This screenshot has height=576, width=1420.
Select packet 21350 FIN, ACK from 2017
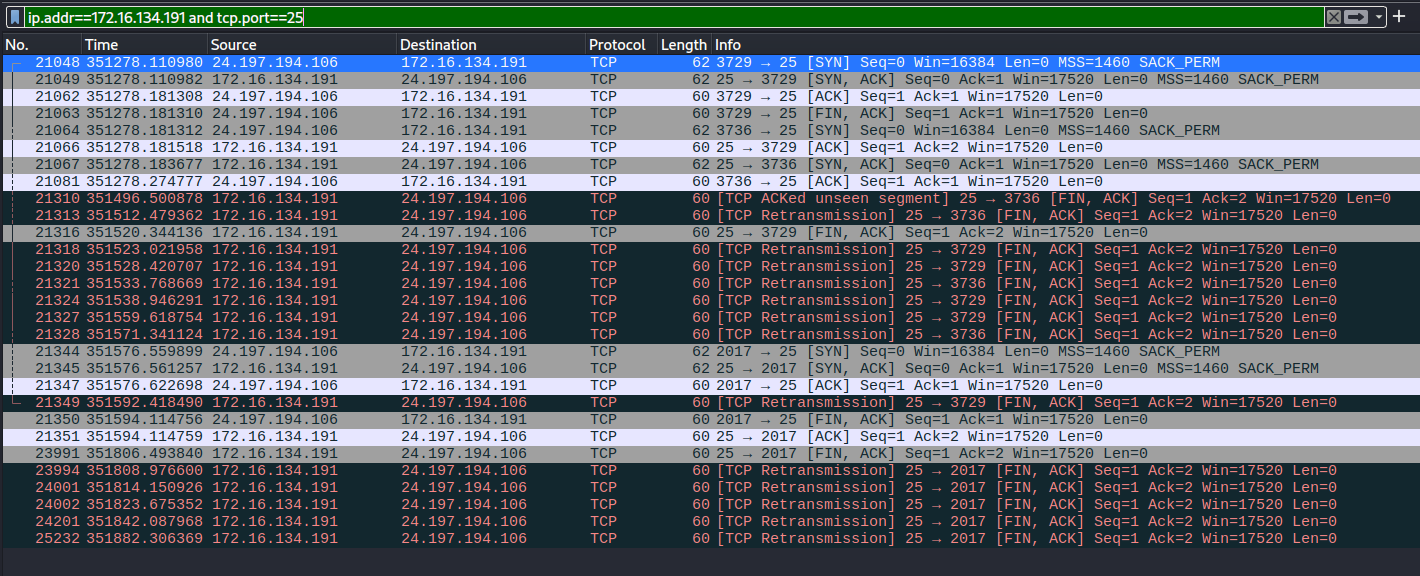[710, 419]
